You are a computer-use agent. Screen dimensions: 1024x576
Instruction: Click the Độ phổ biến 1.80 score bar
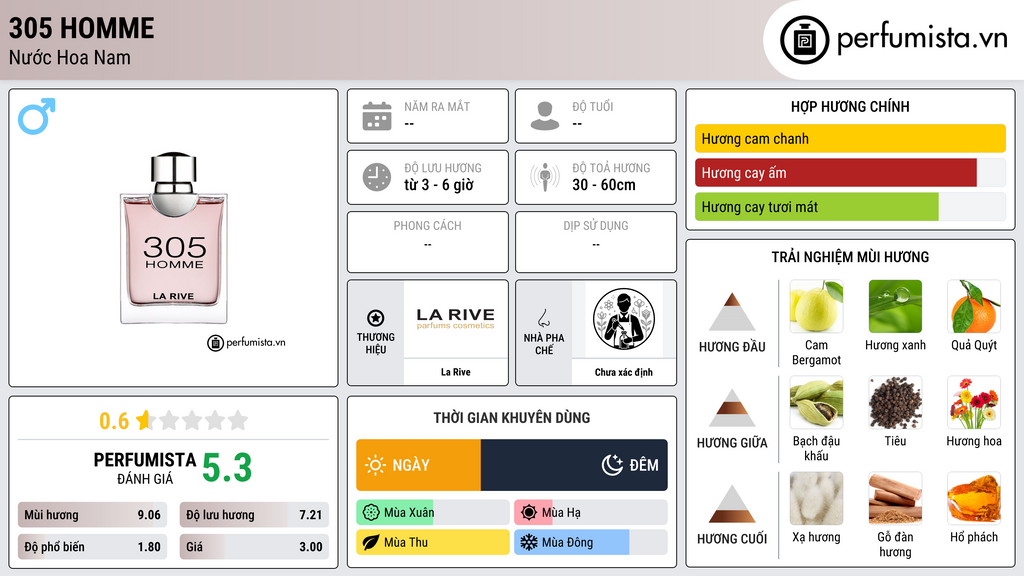(x=92, y=547)
